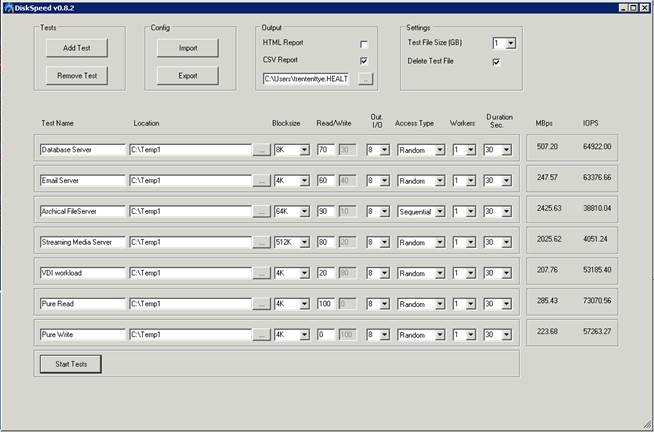Viewport: 654px width, 432px height.
Task: Open Test File Size dropdown
Action: 510,44
